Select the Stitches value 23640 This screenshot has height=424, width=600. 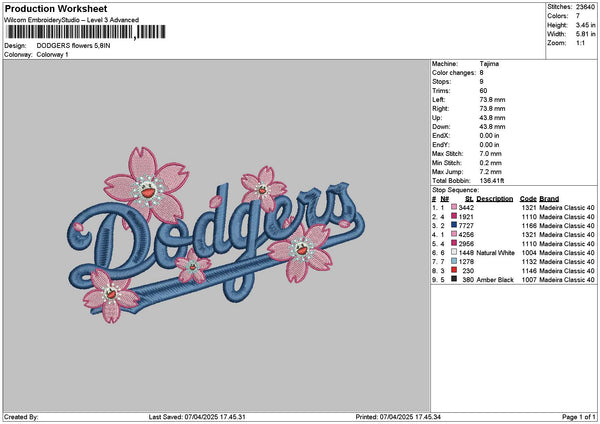click(585, 7)
